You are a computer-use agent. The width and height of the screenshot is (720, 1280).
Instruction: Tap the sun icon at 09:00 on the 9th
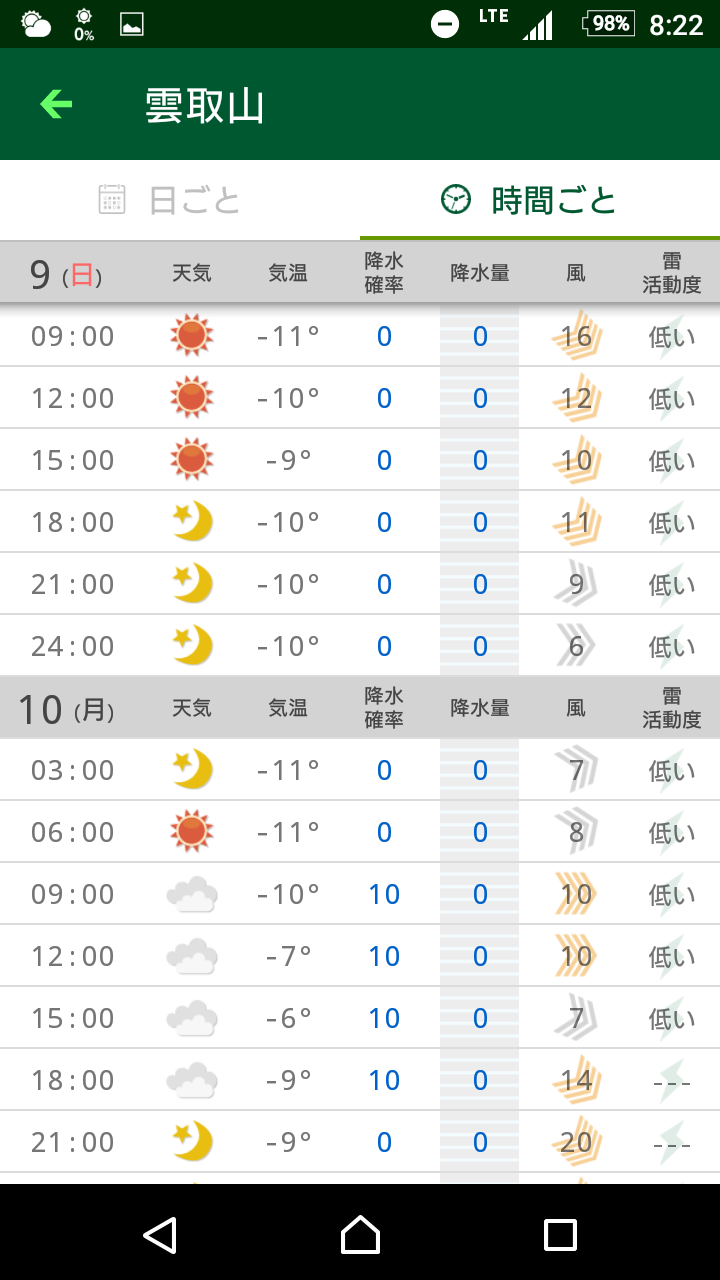click(192, 336)
